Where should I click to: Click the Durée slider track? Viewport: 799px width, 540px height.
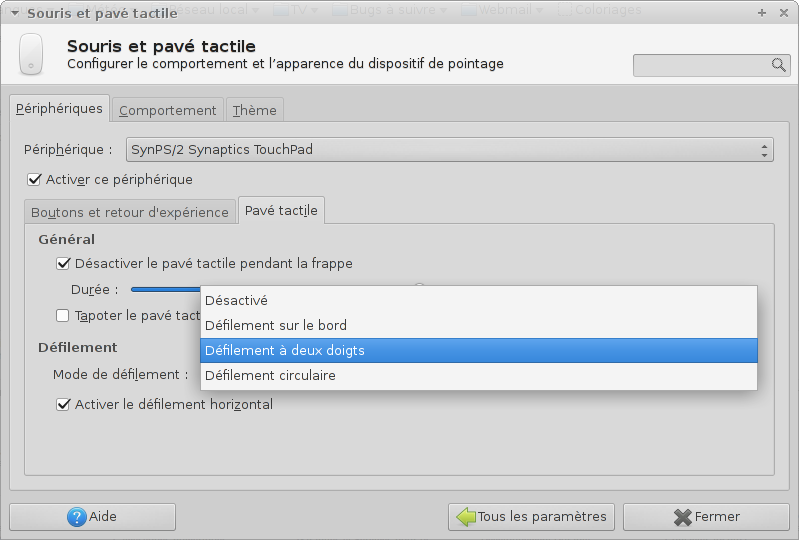tap(165, 290)
